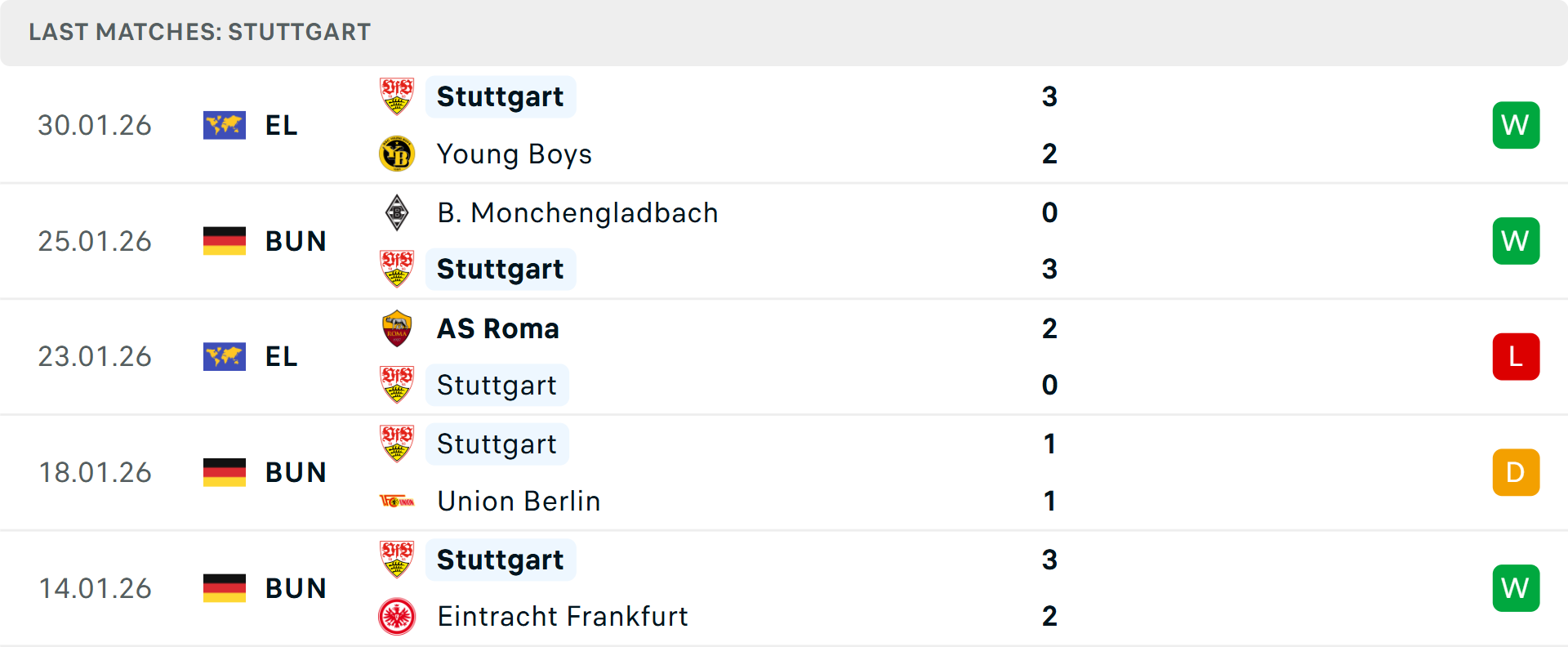Click Stuttgart crest in Young Boys match
The width and height of the screenshot is (1568, 647).
[397, 96]
